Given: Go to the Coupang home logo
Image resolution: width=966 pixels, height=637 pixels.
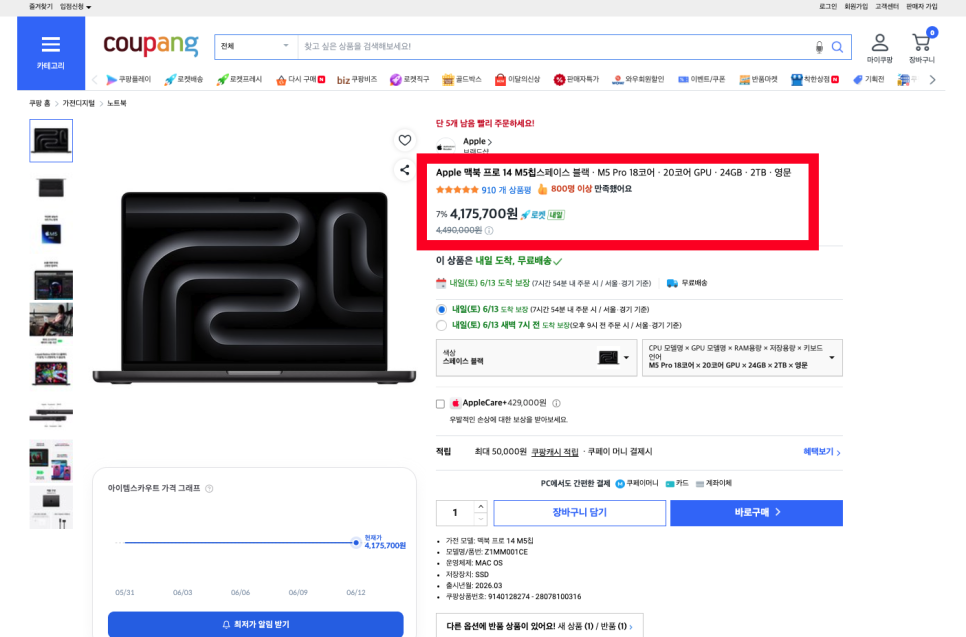Looking at the screenshot, I should (151, 45).
